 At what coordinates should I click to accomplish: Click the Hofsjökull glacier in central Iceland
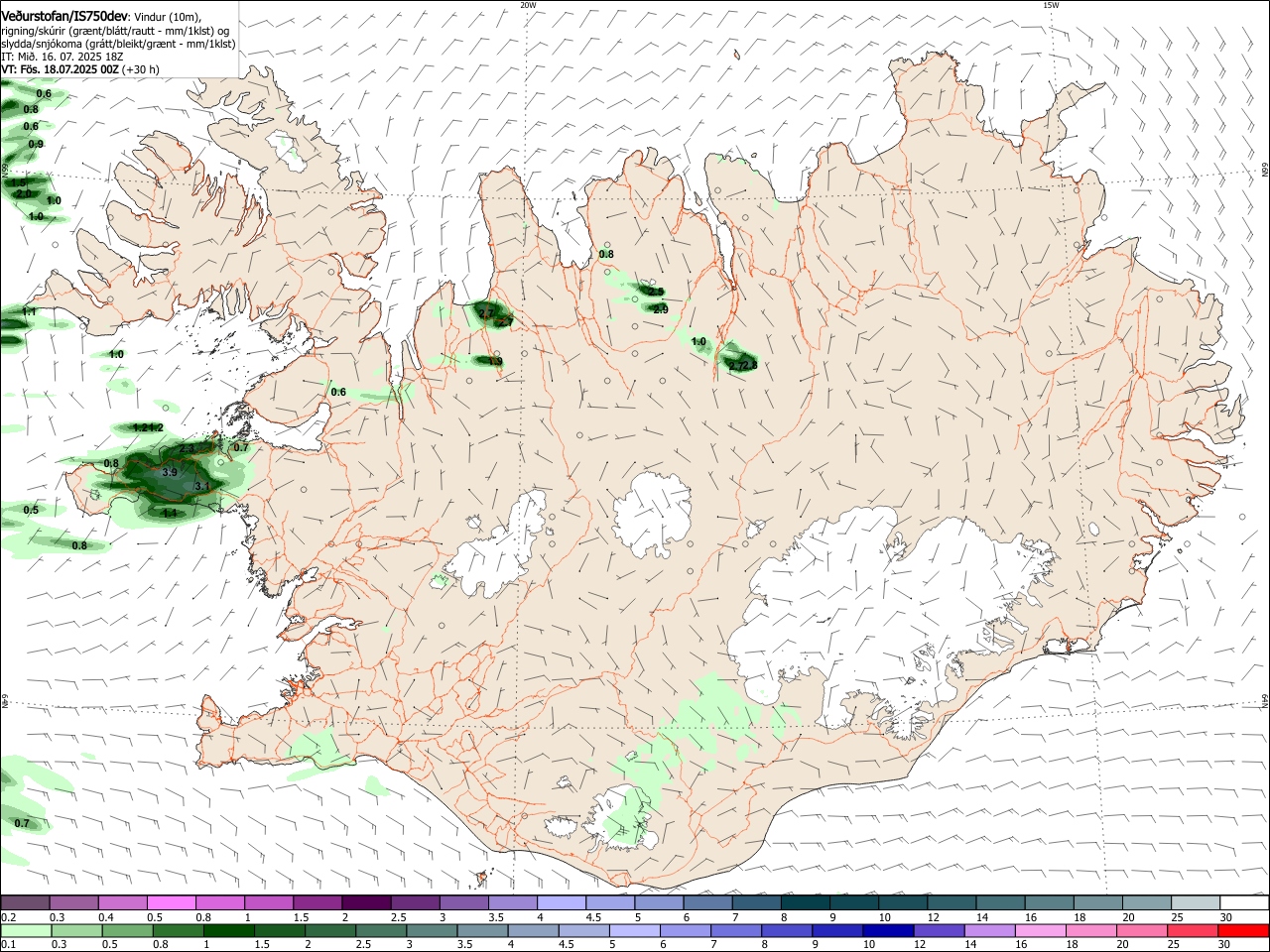coord(652,514)
